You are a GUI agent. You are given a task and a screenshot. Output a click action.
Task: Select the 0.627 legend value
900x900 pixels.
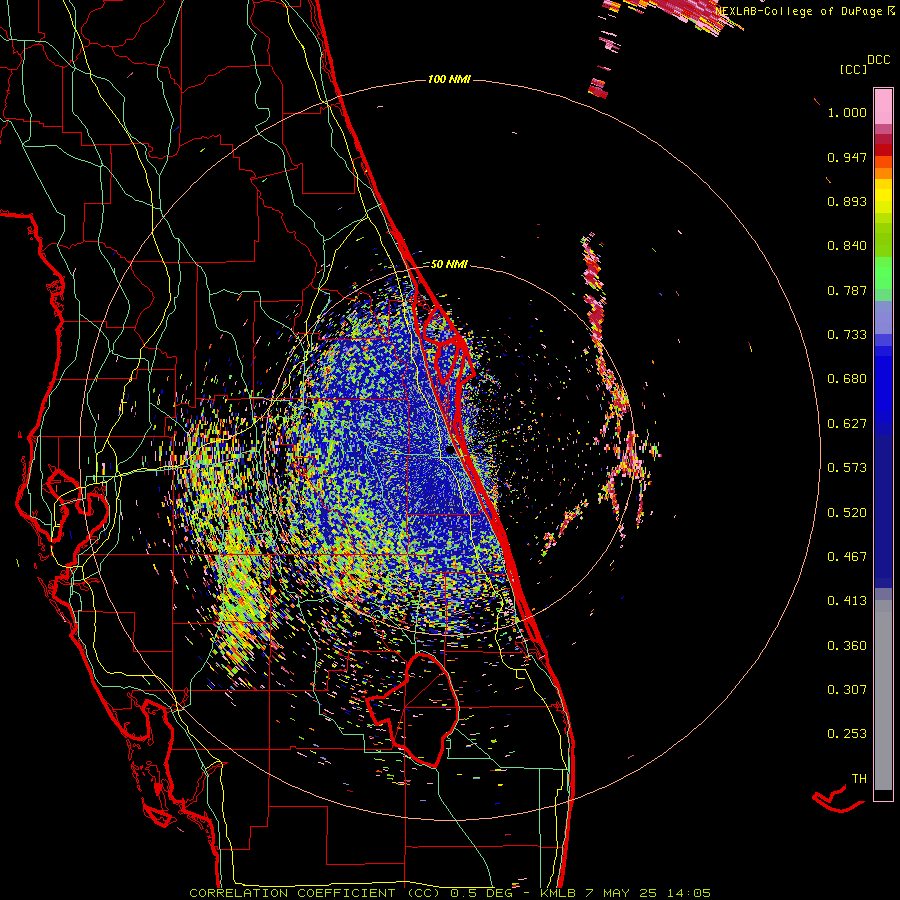(x=847, y=424)
